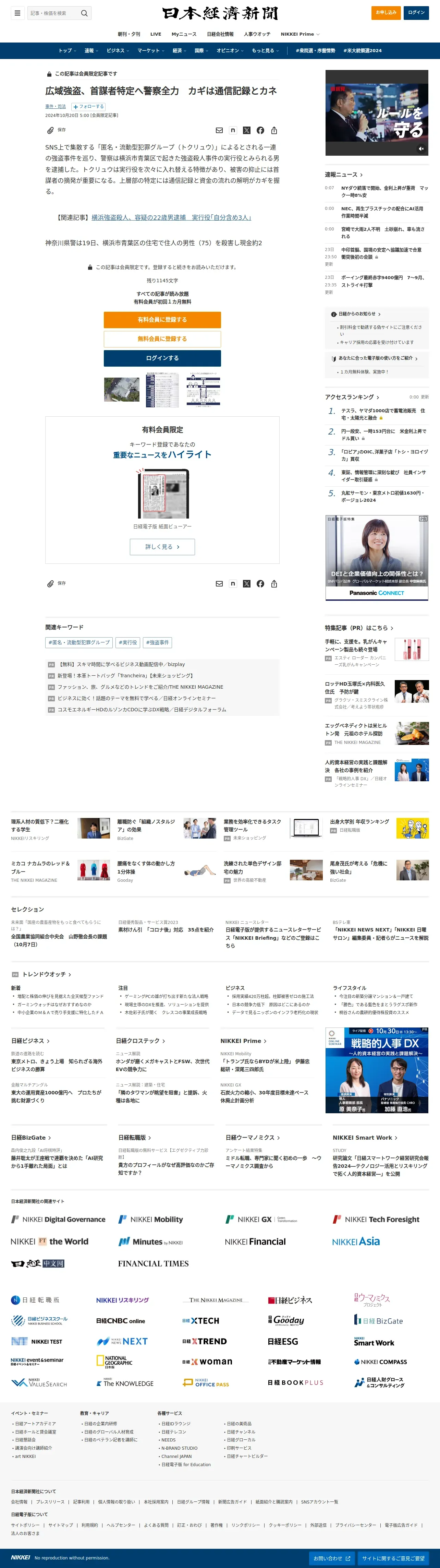The image size is (440, 1568).
Task: Share to Facebook icon under the headline
Action: (260, 130)
